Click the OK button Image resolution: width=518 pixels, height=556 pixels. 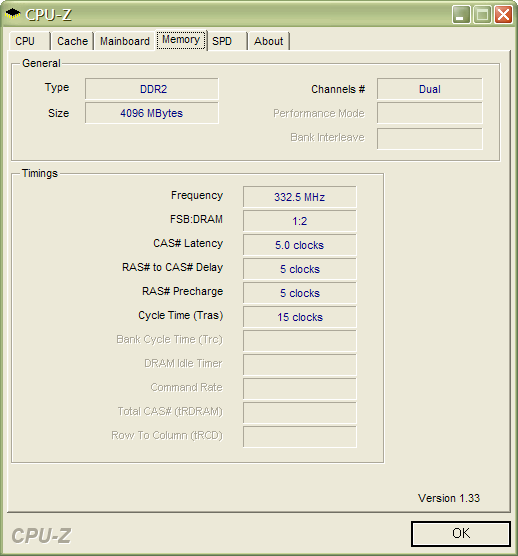461,533
